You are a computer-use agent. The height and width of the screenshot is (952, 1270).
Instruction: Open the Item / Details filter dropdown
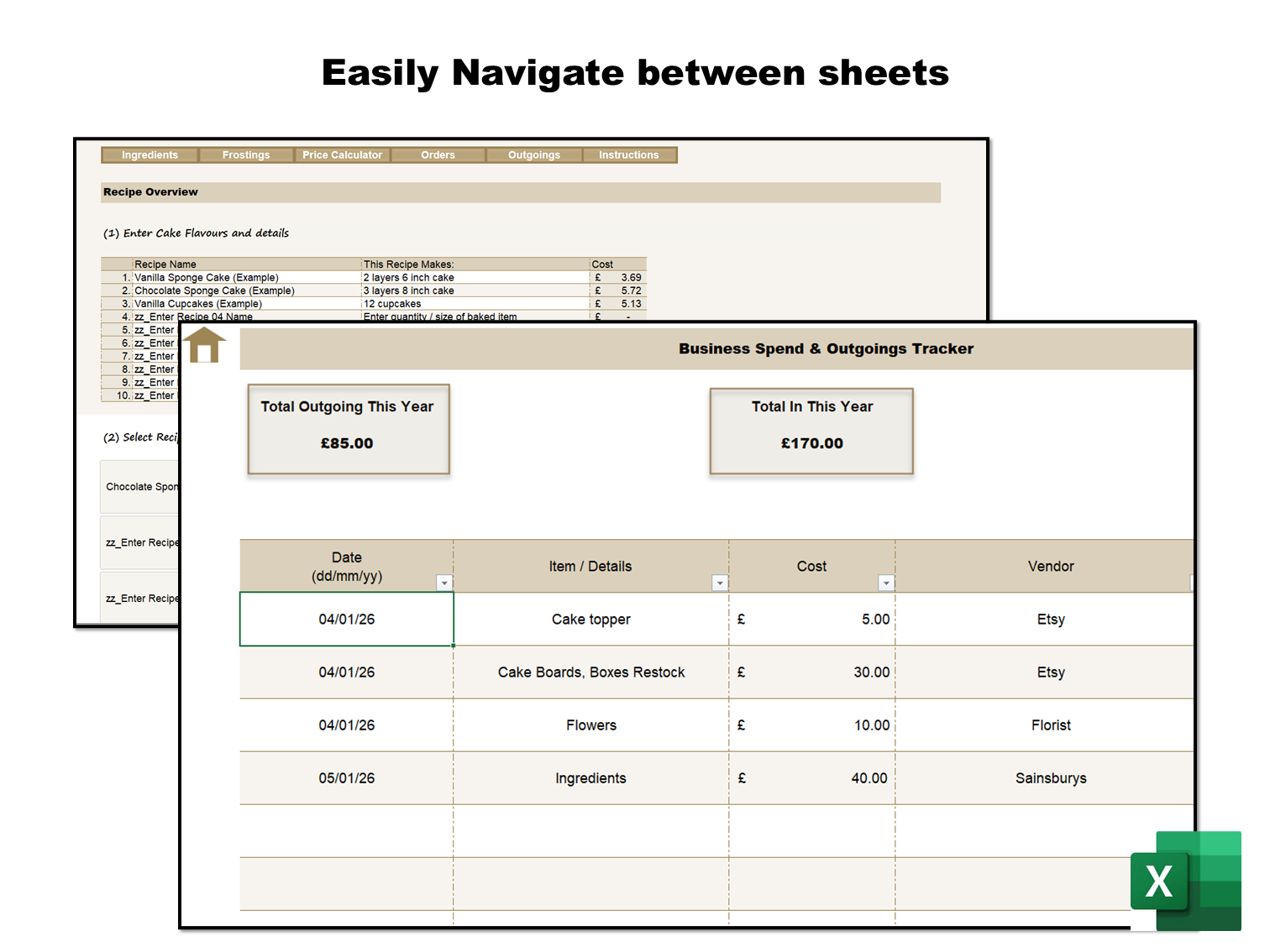click(x=719, y=582)
